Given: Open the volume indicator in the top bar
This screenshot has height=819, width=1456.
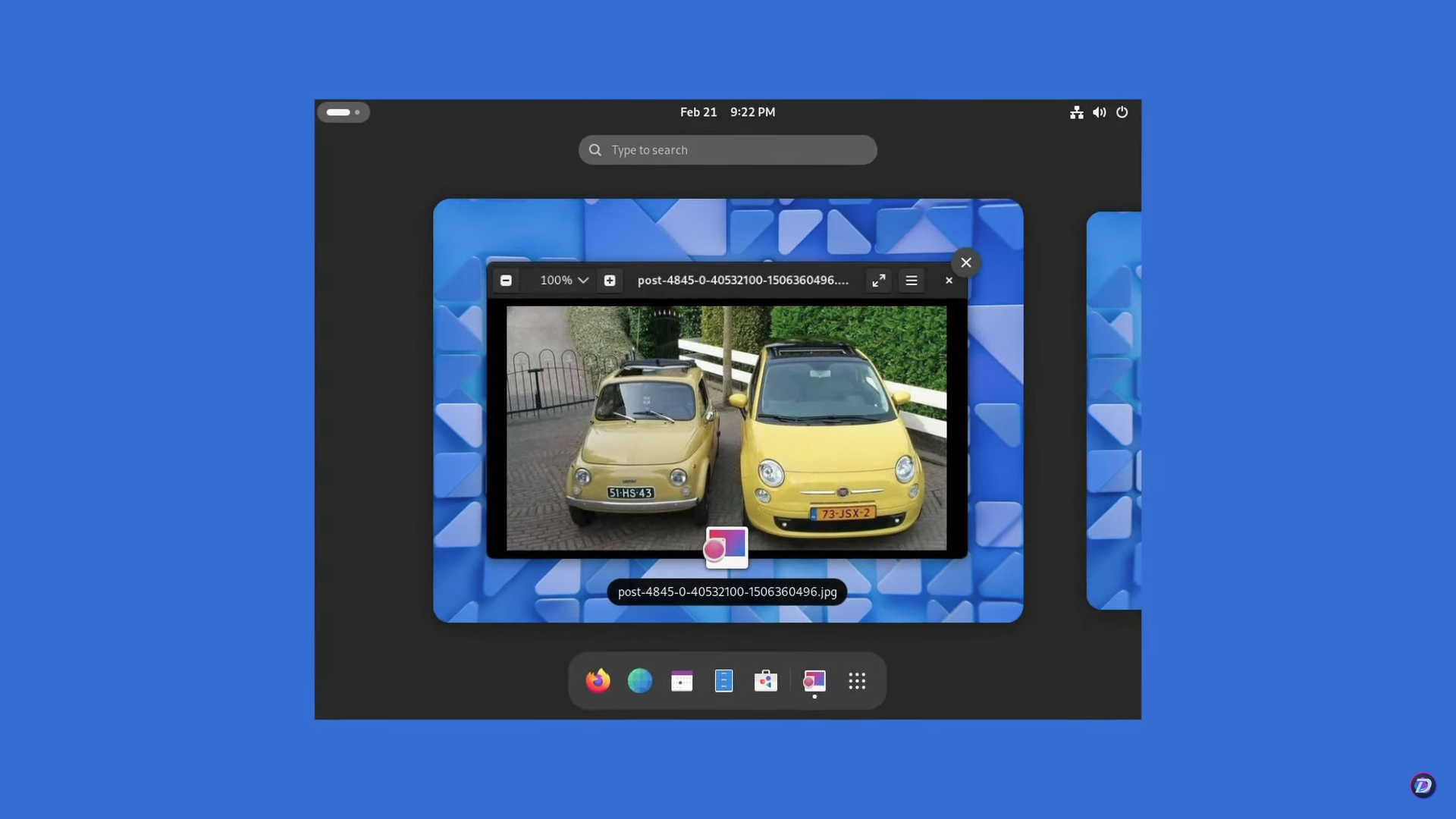Looking at the screenshot, I should 1099,111.
